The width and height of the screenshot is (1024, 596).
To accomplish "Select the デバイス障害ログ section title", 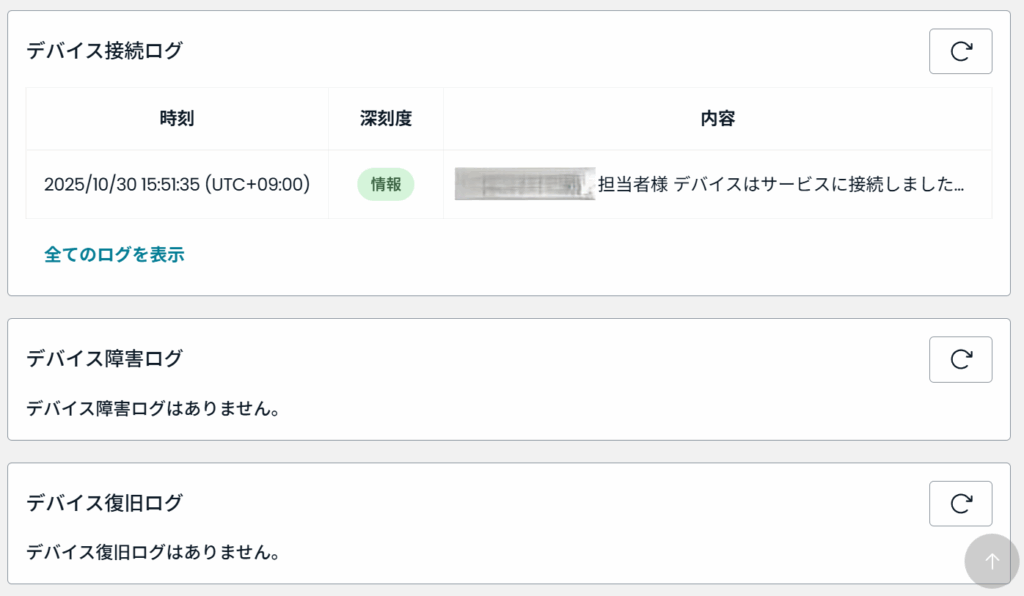I will [x=105, y=358].
